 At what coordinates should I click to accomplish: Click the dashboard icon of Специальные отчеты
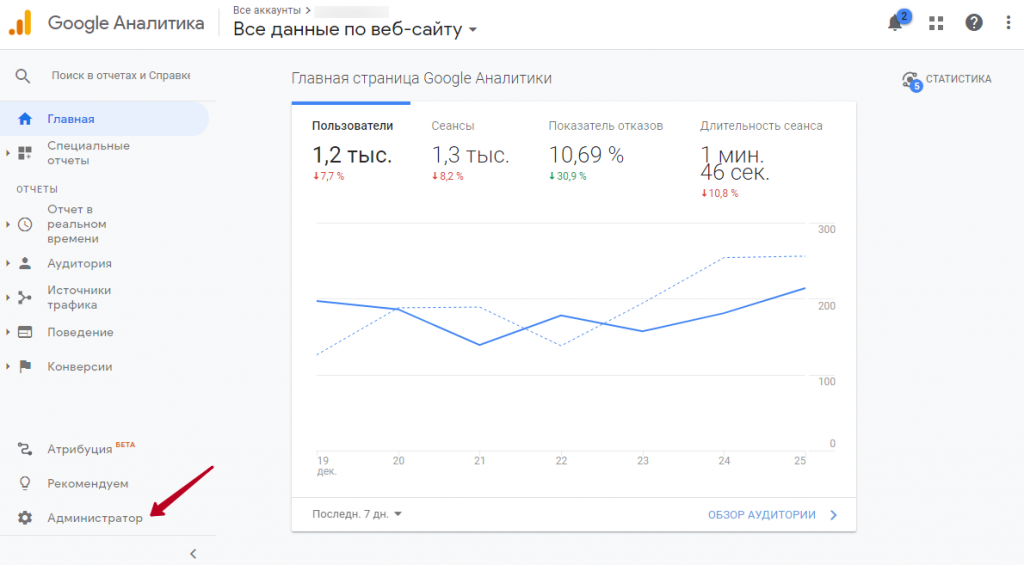coord(25,153)
